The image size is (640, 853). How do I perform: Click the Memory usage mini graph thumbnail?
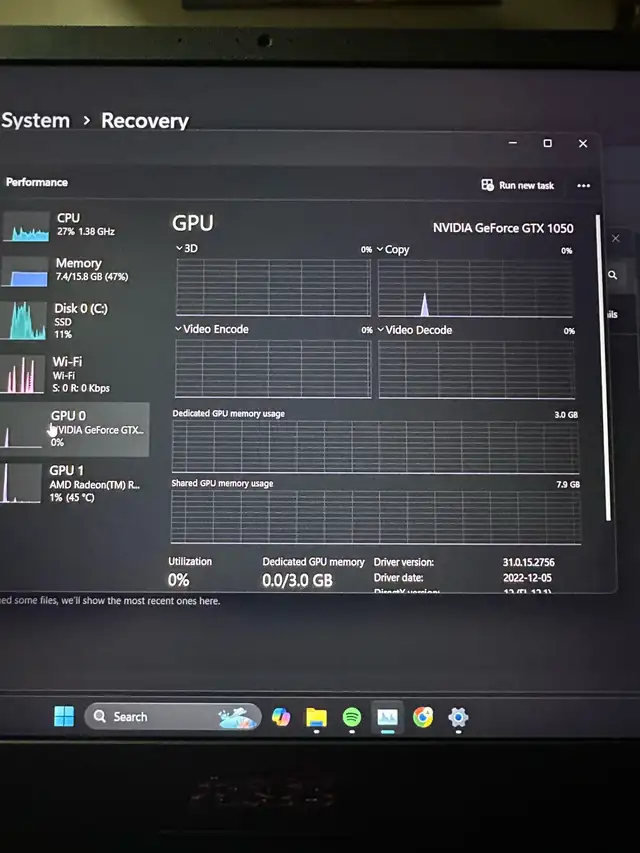coord(24,271)
